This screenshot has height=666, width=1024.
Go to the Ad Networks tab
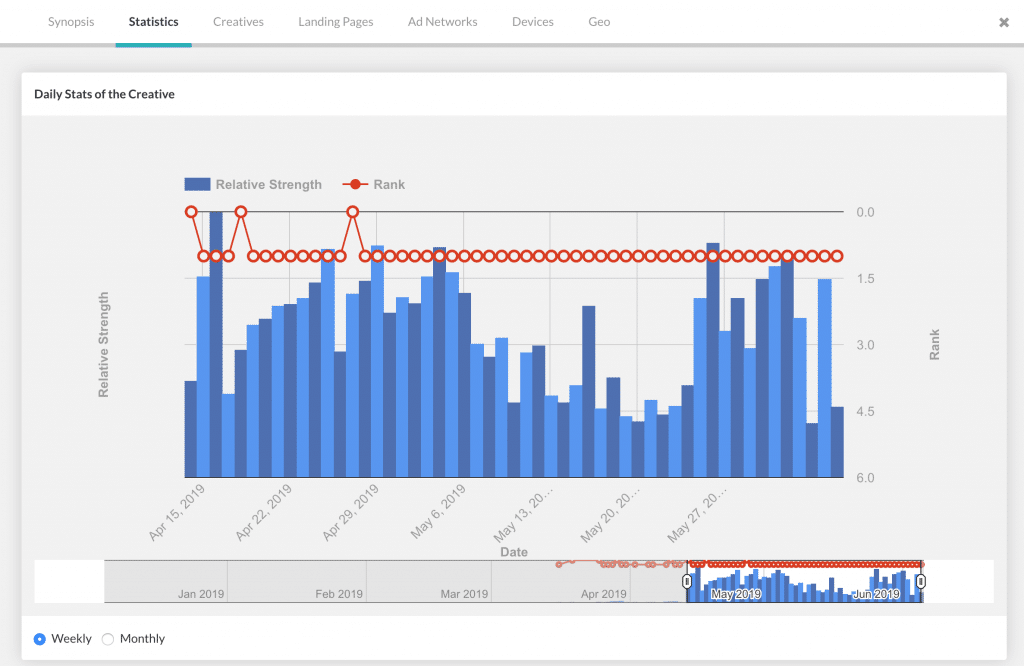point(442,22)
